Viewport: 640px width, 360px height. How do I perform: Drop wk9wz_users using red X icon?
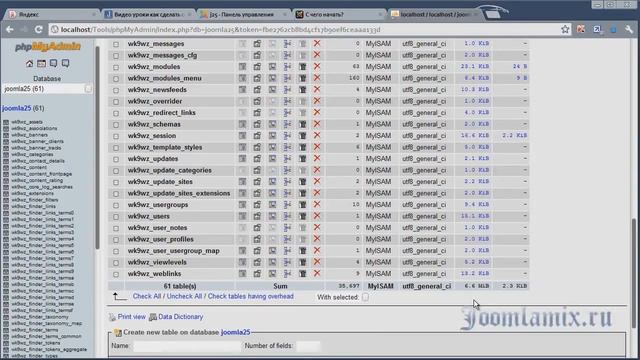(317, 216)
